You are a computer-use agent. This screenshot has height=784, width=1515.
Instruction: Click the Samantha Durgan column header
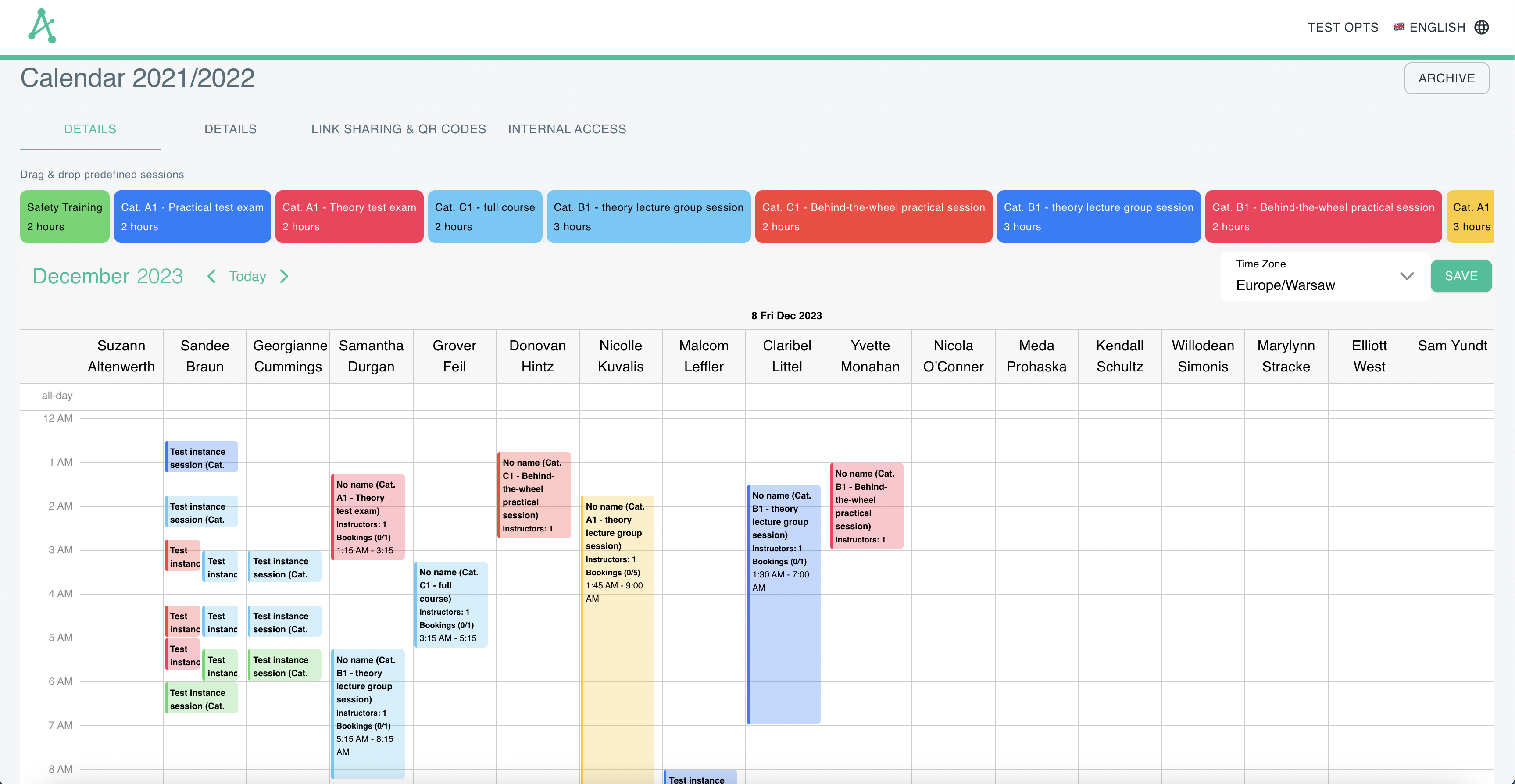click(x=372, y=356)
